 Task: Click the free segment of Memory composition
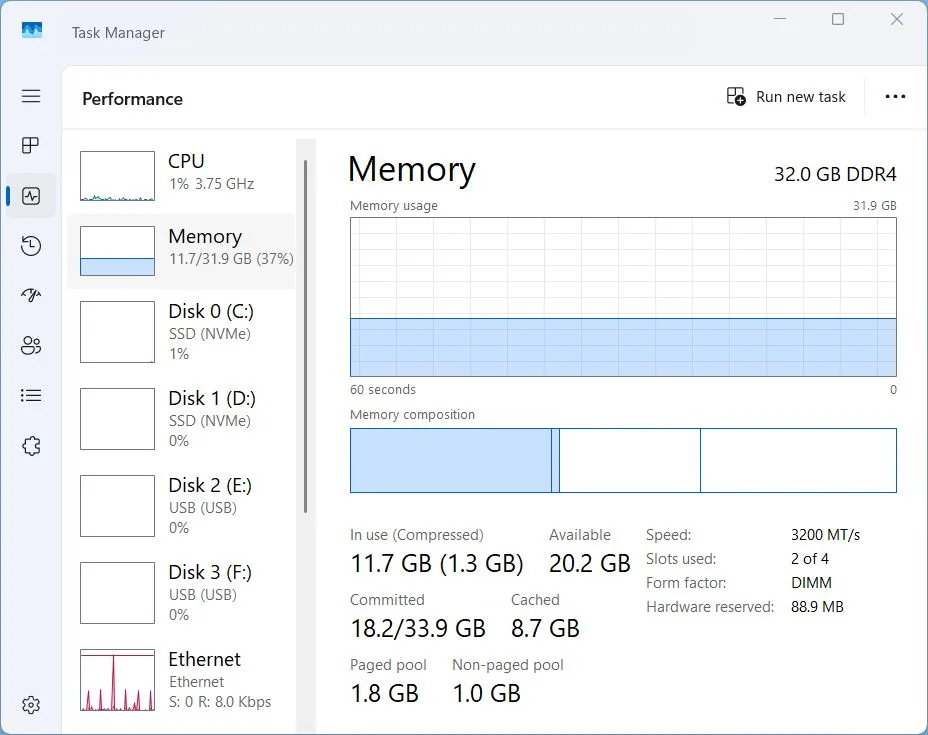(x=798, y=460)
